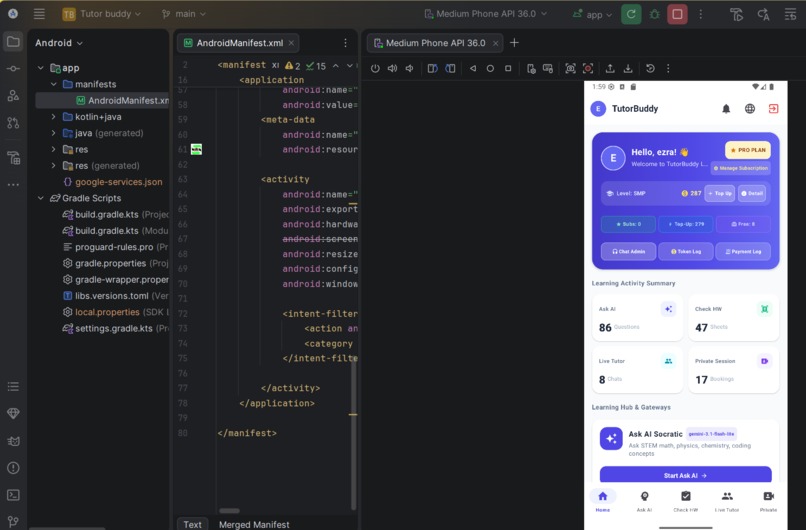Click the emulator Overview square button

508,68
